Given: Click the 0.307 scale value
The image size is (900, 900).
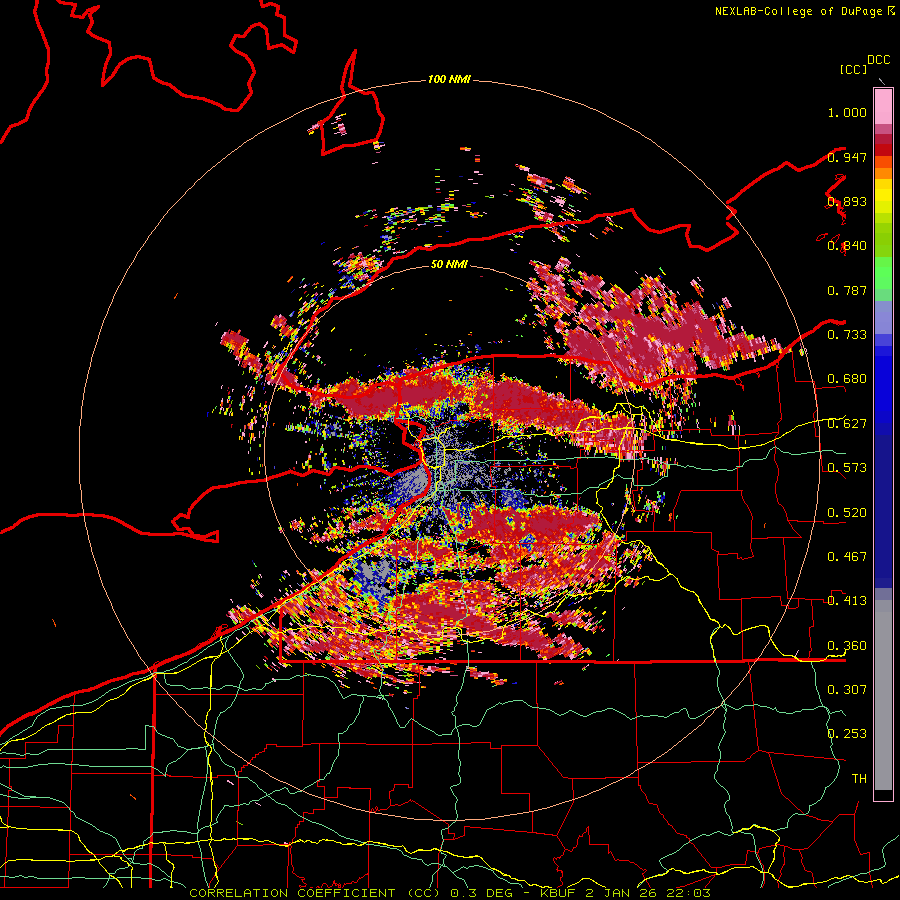Looking at the screenshot, I should pyautogui.click(x=847, y=690).
